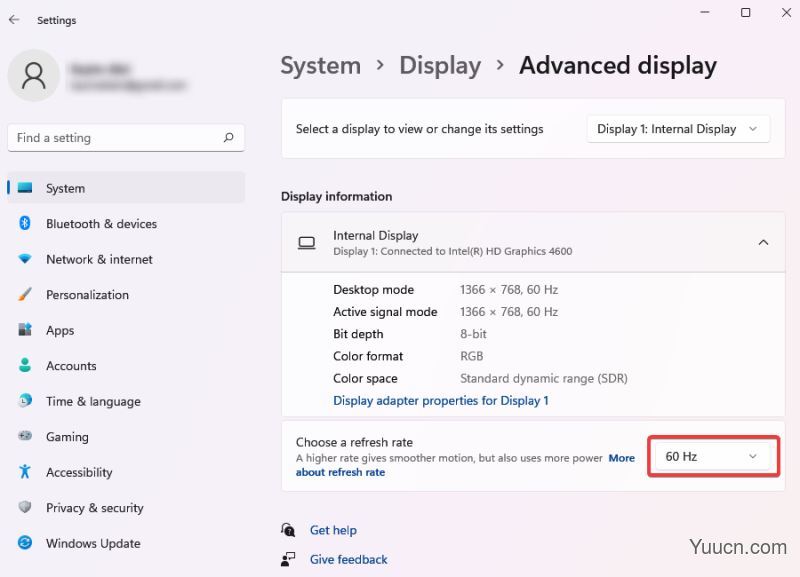Click the Internal Display laptop icon
800x577 pixels.
point(307,243)
